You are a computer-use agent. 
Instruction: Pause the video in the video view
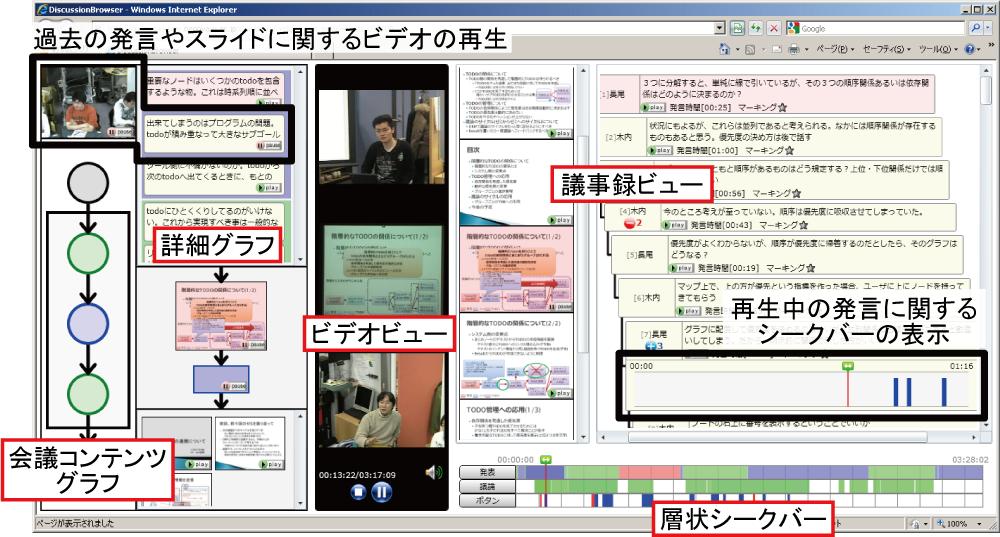point(381,492)
